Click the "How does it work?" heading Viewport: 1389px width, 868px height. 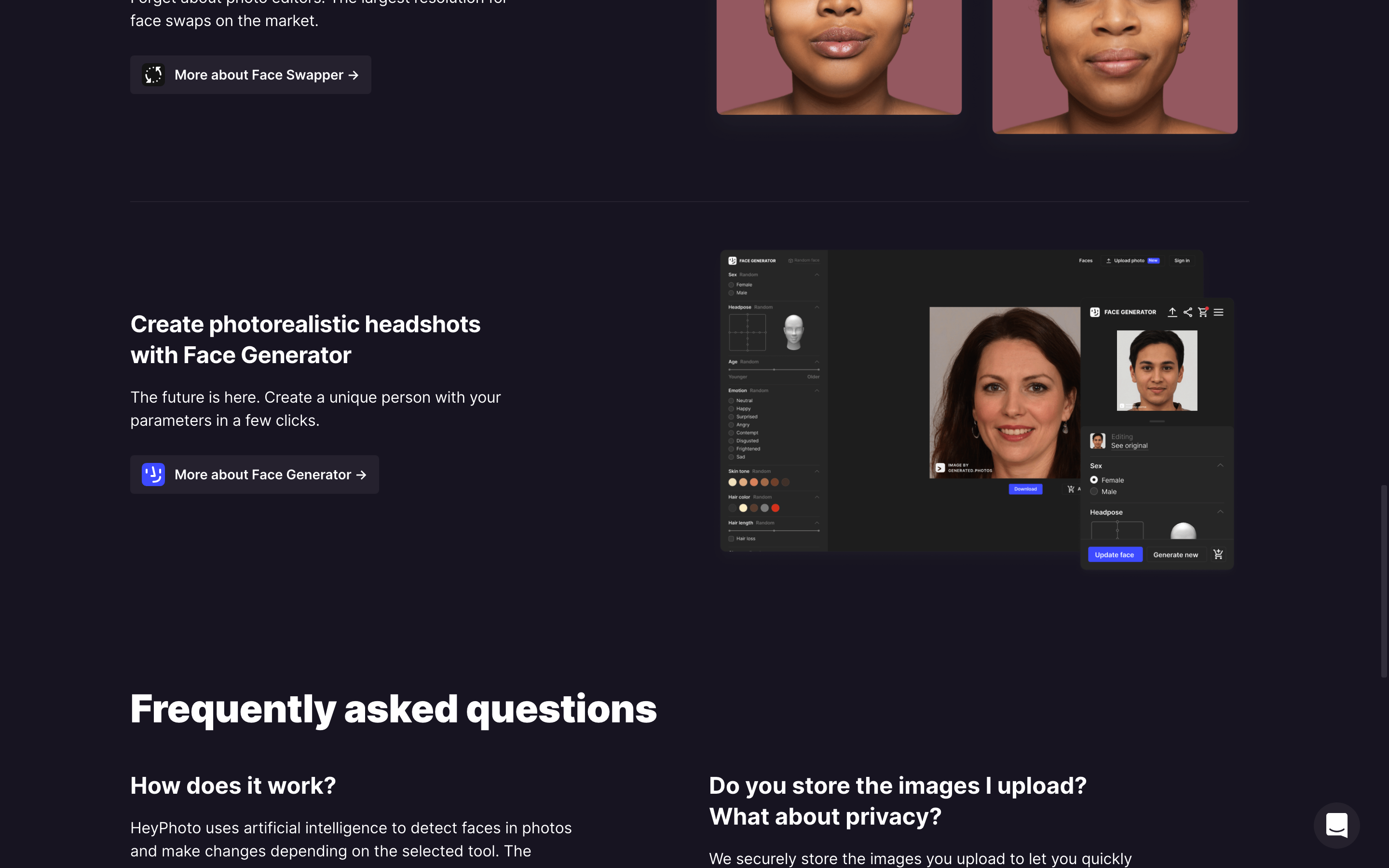point(233,786)
